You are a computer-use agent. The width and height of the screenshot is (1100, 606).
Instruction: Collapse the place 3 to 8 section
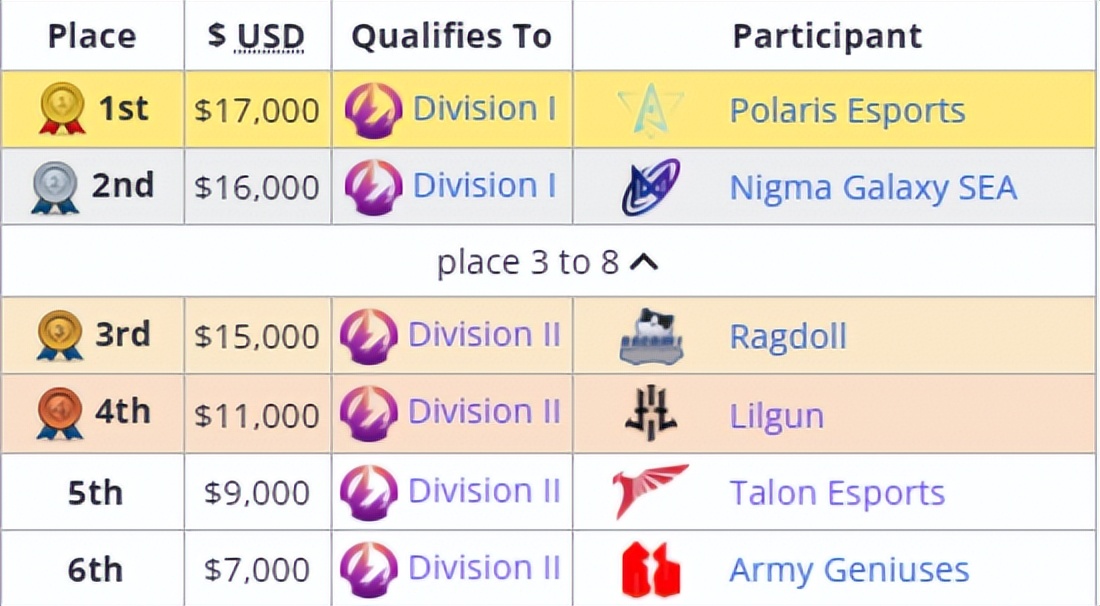[x=549, y=261]
